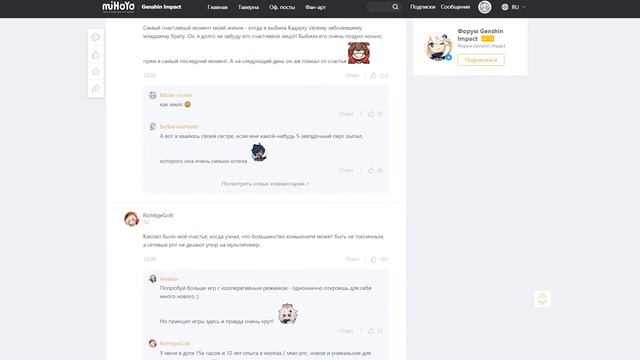Click avatar beside 'Попробуй больше игр' reply
The image size is (640, 360).
[x=153, y=279]
